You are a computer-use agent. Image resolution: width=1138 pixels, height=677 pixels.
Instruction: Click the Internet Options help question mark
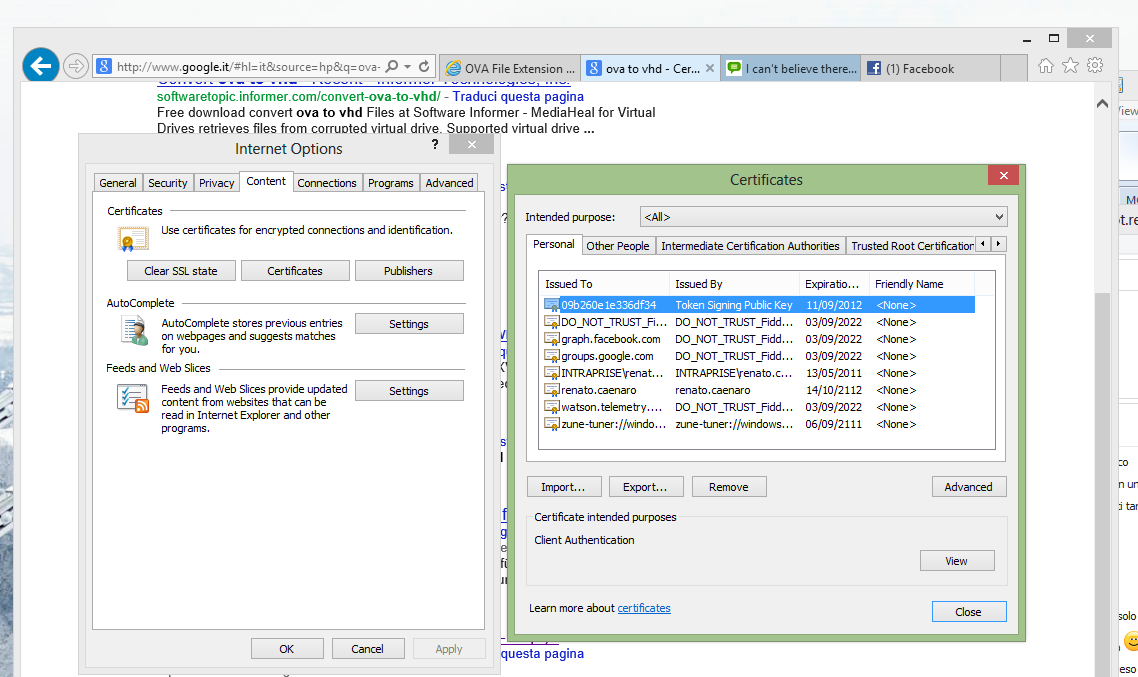(x=435, y=144)
